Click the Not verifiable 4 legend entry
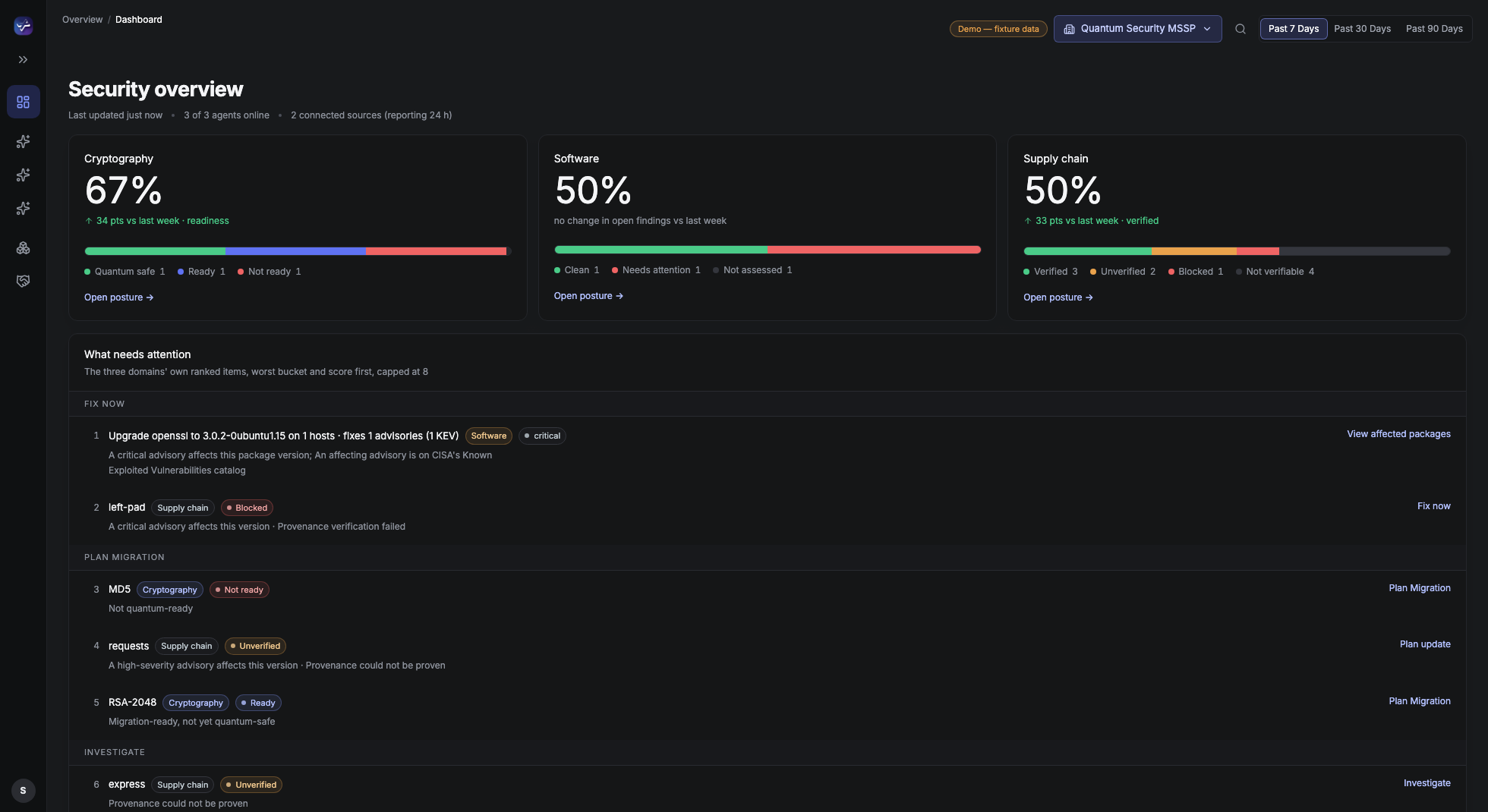Screen dimensions: 1488x812 [1275, 272]
